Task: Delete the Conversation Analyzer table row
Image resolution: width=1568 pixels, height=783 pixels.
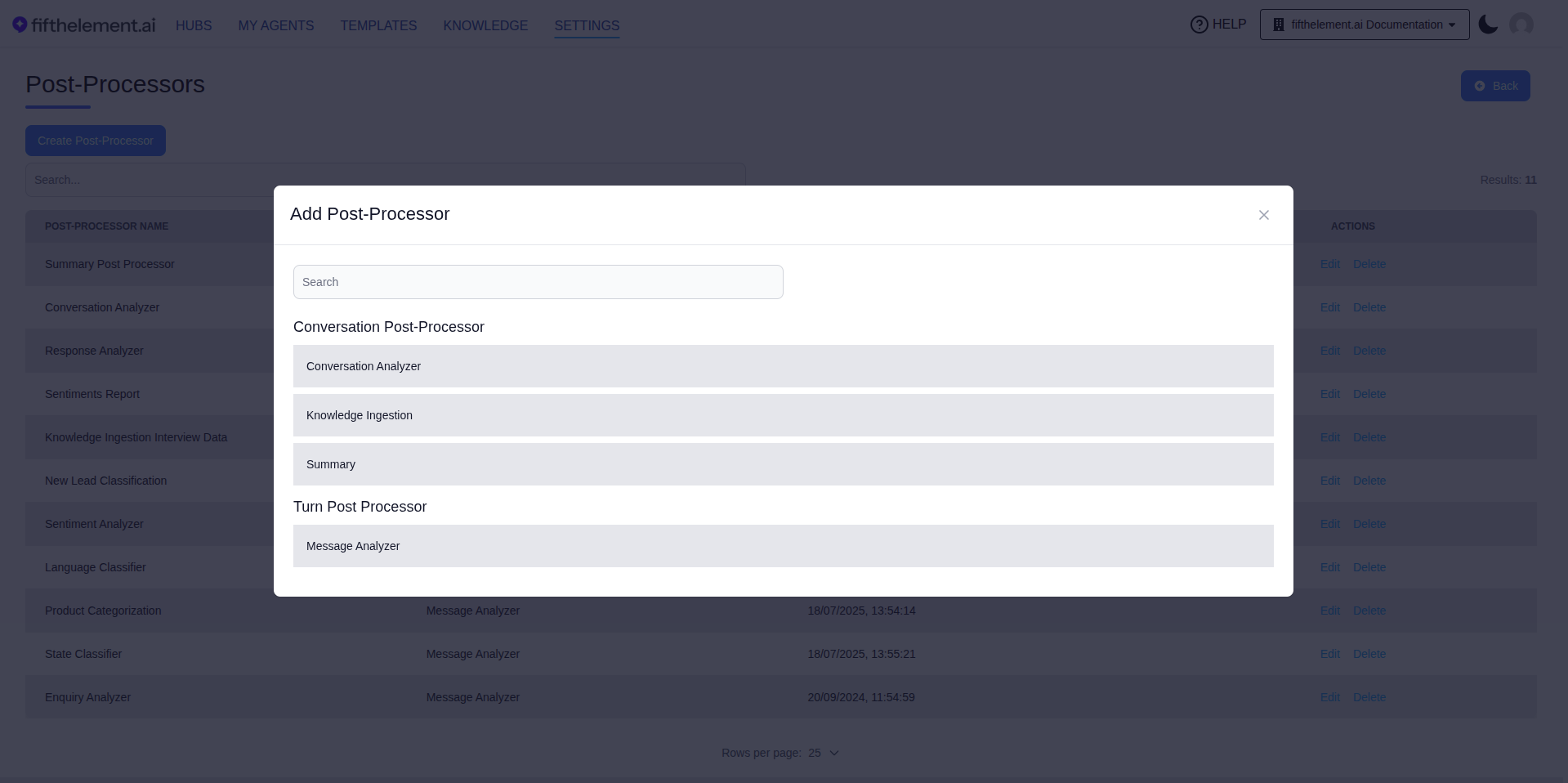Action: point(1369,307)
